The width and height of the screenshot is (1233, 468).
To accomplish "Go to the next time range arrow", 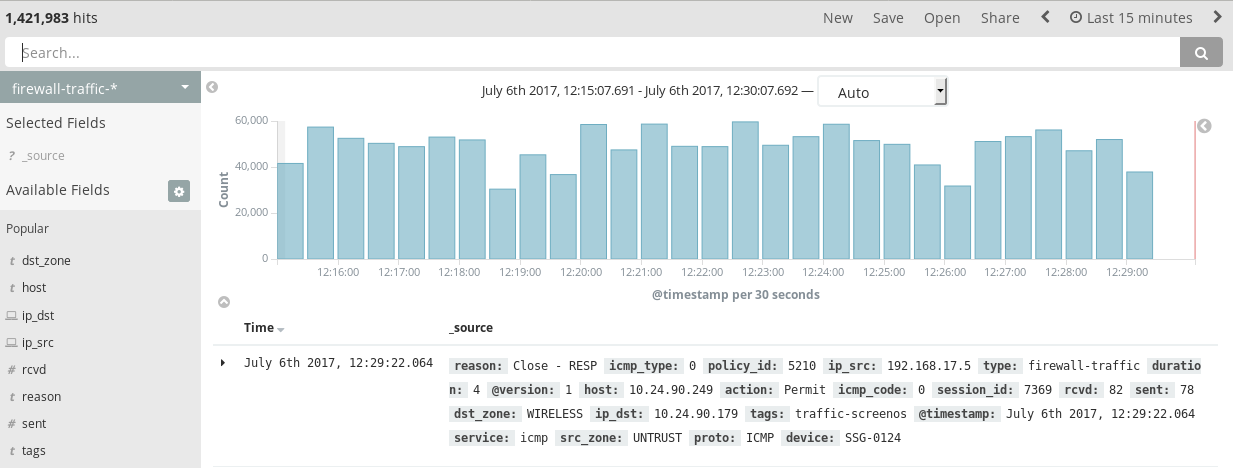I will tap(1217, 17).
